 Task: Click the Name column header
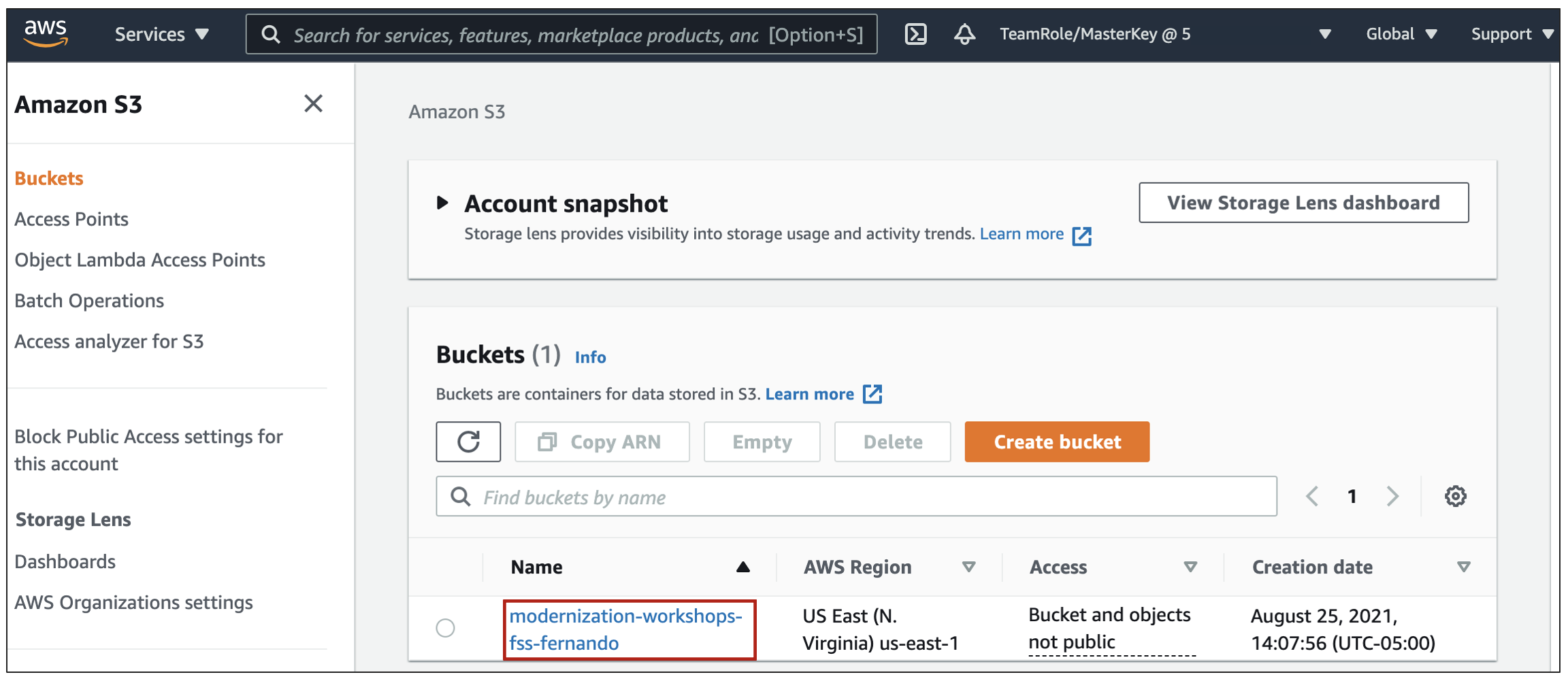[537, 567]
